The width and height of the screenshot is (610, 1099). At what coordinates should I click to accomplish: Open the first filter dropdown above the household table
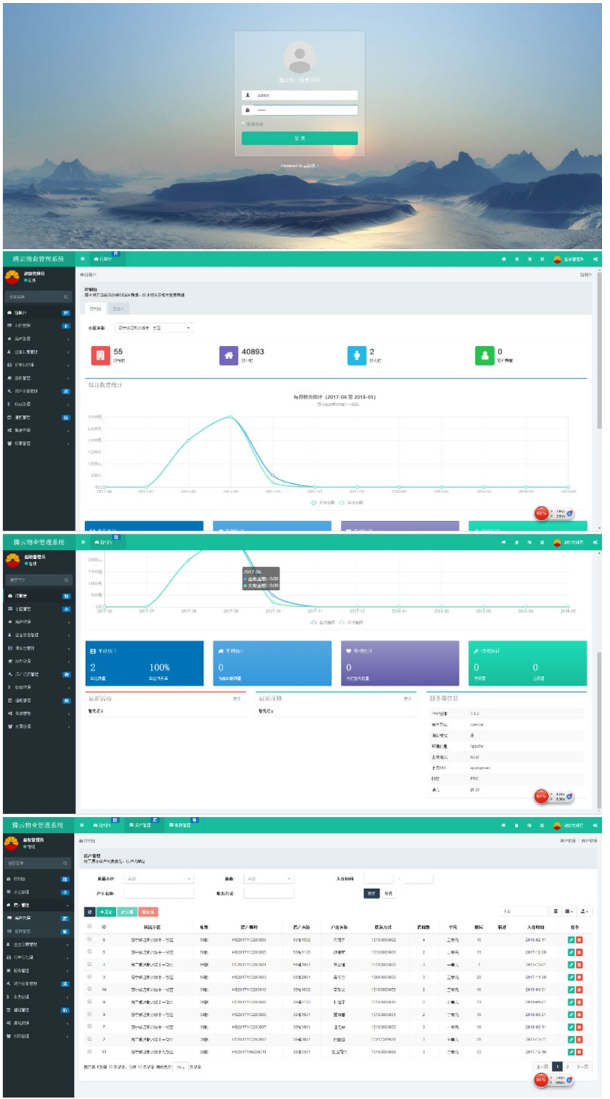(x=159, y=878)
